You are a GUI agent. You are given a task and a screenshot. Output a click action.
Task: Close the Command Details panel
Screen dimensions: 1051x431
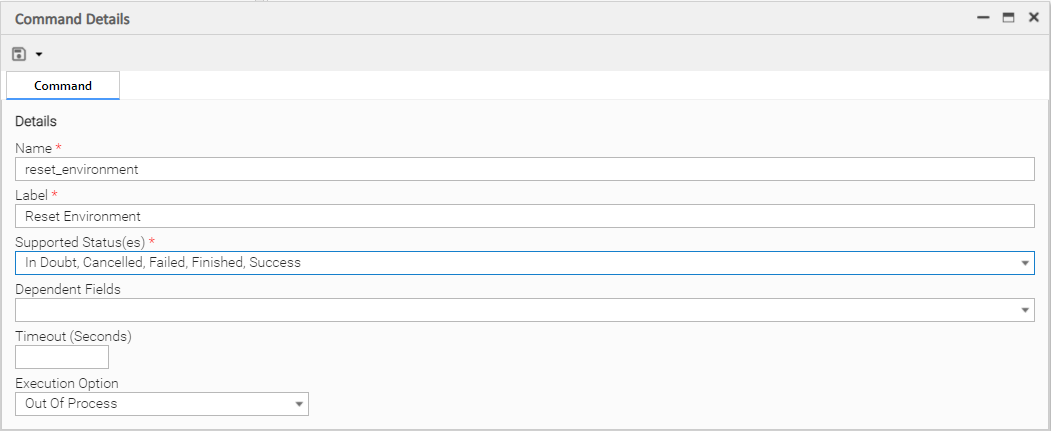(x=1034, y=18)
